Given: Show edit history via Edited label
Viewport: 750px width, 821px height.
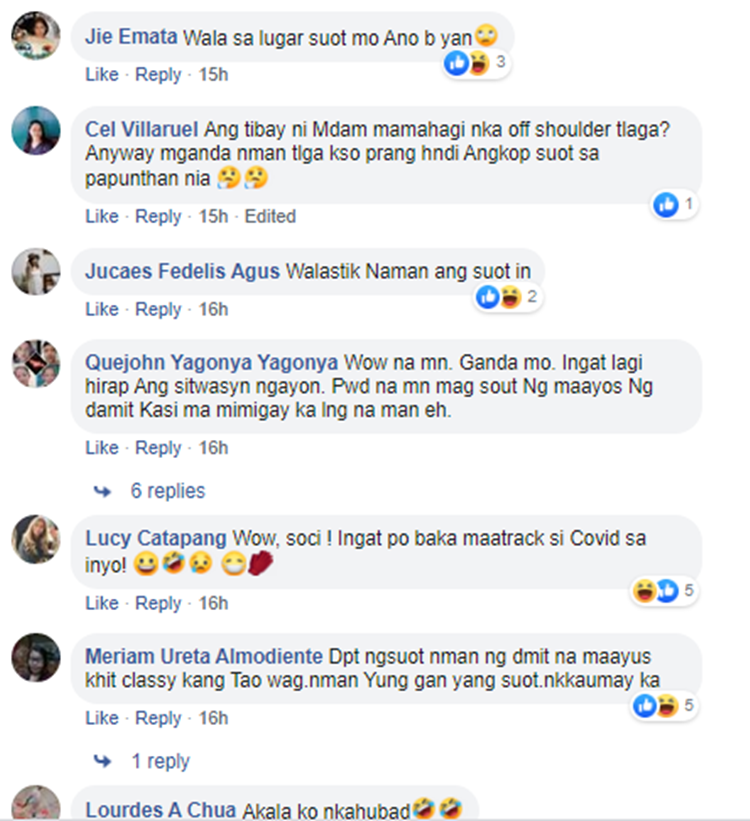Looking at the screenshot, I should tap(270, 216).
